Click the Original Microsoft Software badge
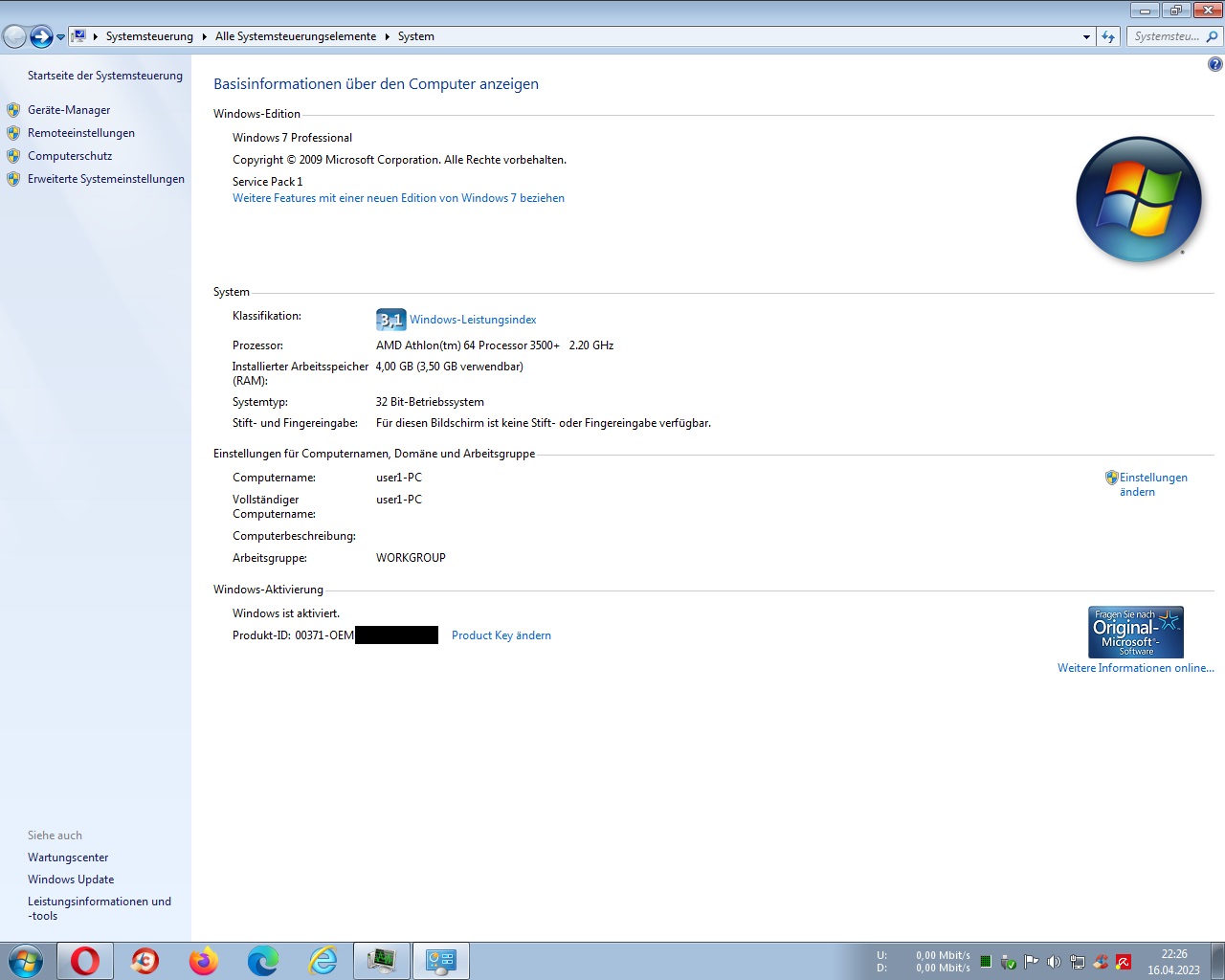Image resolution: width=1225 pixels, height=980 pixels. click(x=1136, y=632)
